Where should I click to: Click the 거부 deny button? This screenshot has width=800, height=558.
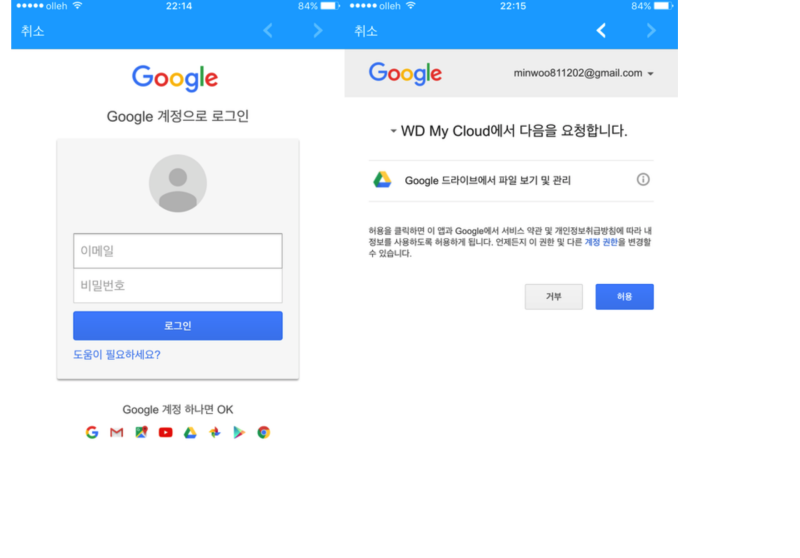554,297
